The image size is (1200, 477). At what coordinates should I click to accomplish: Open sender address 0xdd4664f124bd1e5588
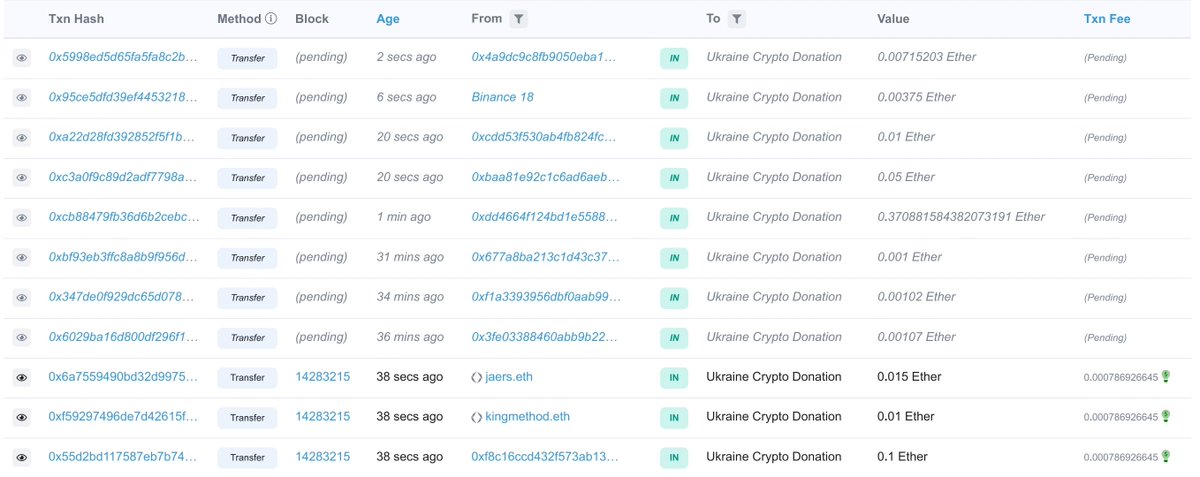[x=546, y=217]
